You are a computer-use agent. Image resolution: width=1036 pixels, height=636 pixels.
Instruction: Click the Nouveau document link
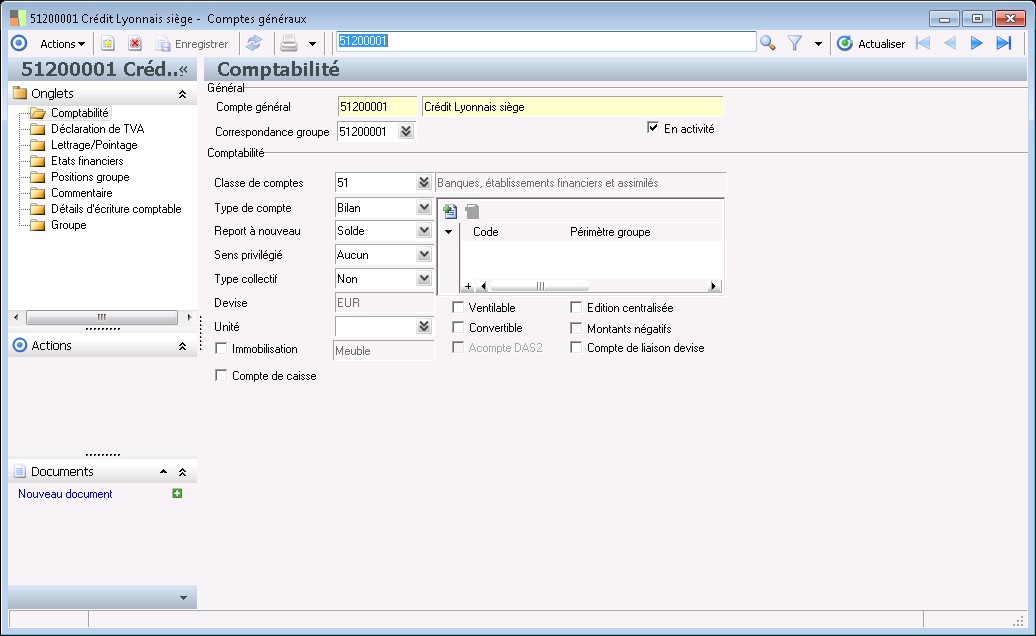pos(65,494)
